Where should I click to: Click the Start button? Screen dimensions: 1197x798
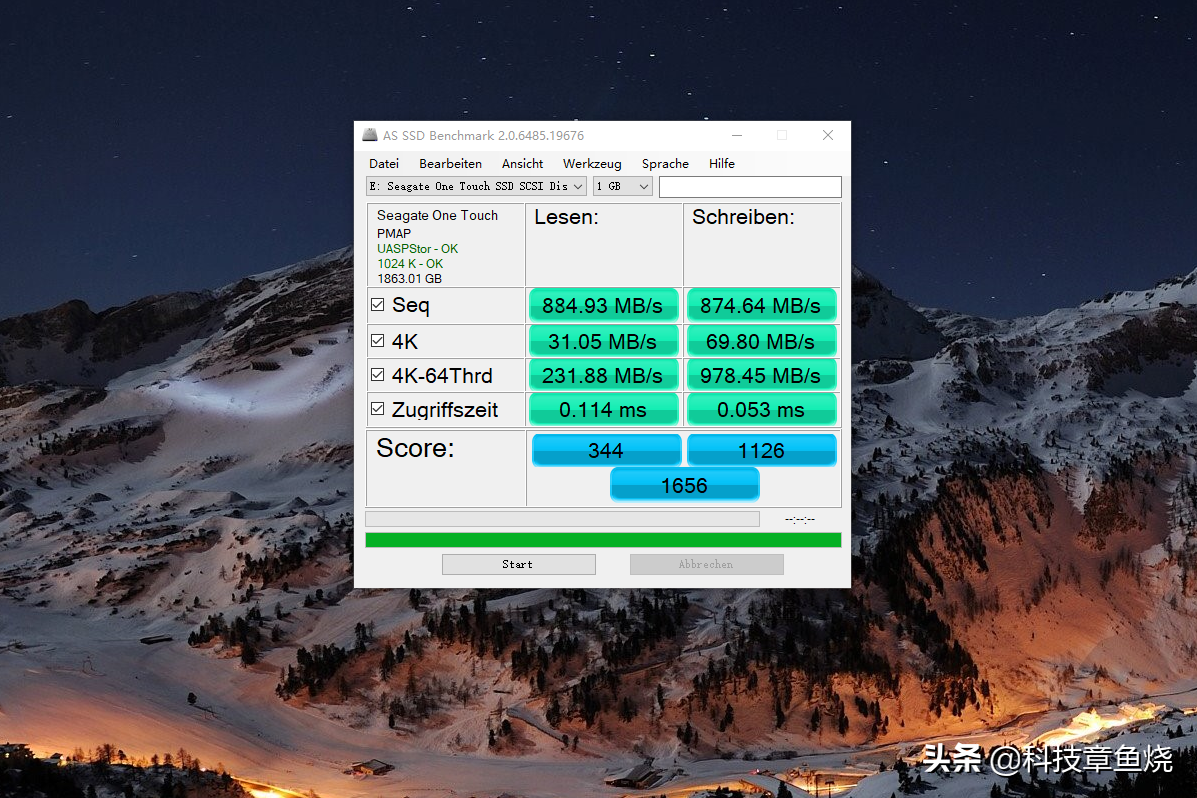518,564
